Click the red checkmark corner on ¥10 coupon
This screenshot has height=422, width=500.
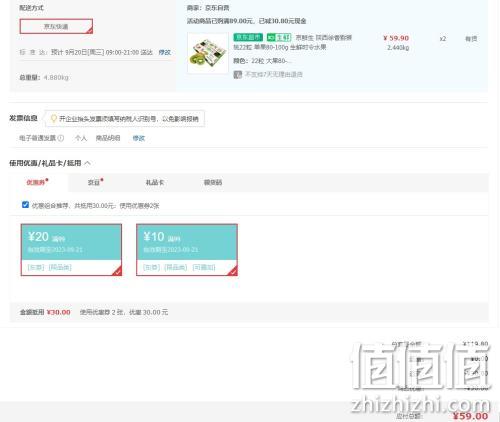click(x=233, y=271)
